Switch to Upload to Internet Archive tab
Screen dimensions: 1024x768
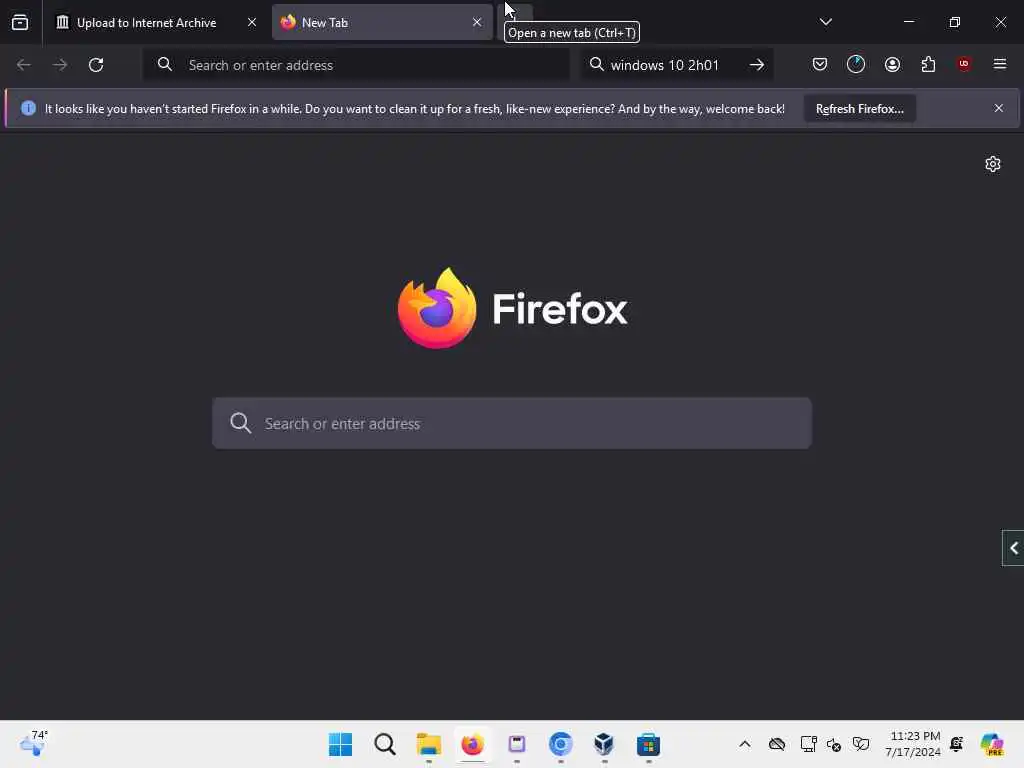coord(156,22)
